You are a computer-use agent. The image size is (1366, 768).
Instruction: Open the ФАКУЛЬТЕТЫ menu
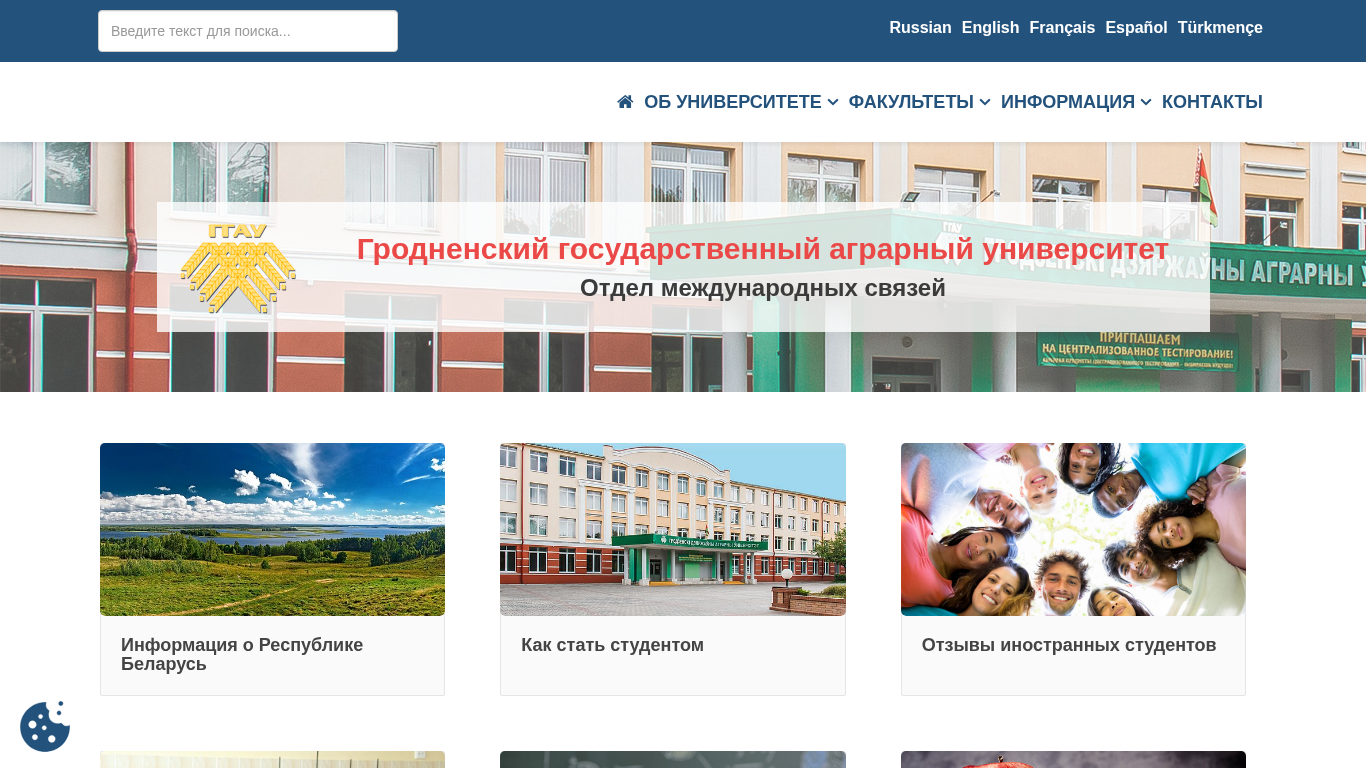coord(911,102)
